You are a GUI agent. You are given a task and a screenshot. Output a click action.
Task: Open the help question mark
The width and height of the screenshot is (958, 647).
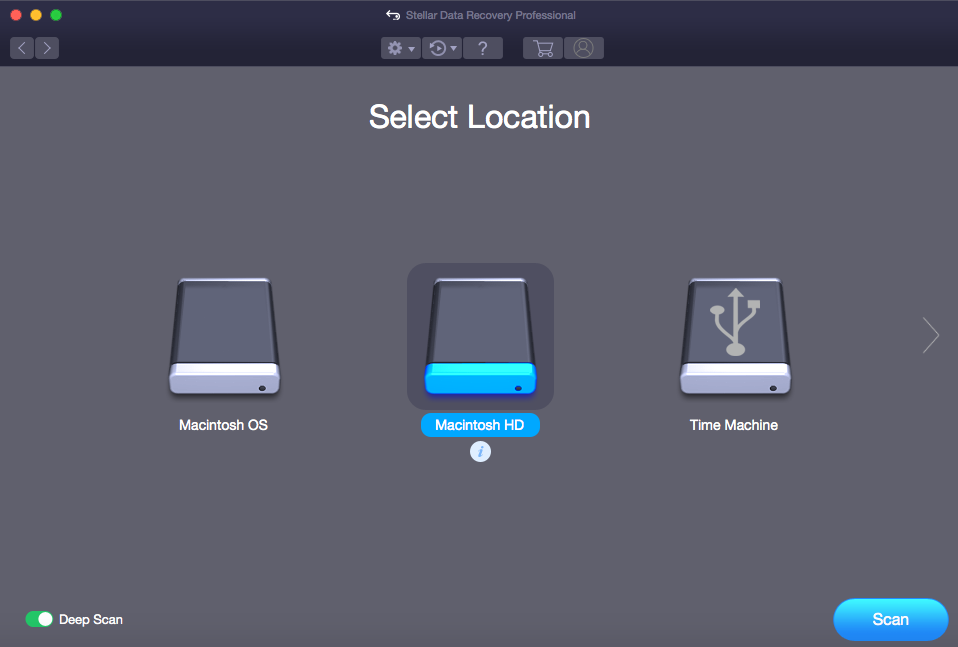(x=483, y=47)
